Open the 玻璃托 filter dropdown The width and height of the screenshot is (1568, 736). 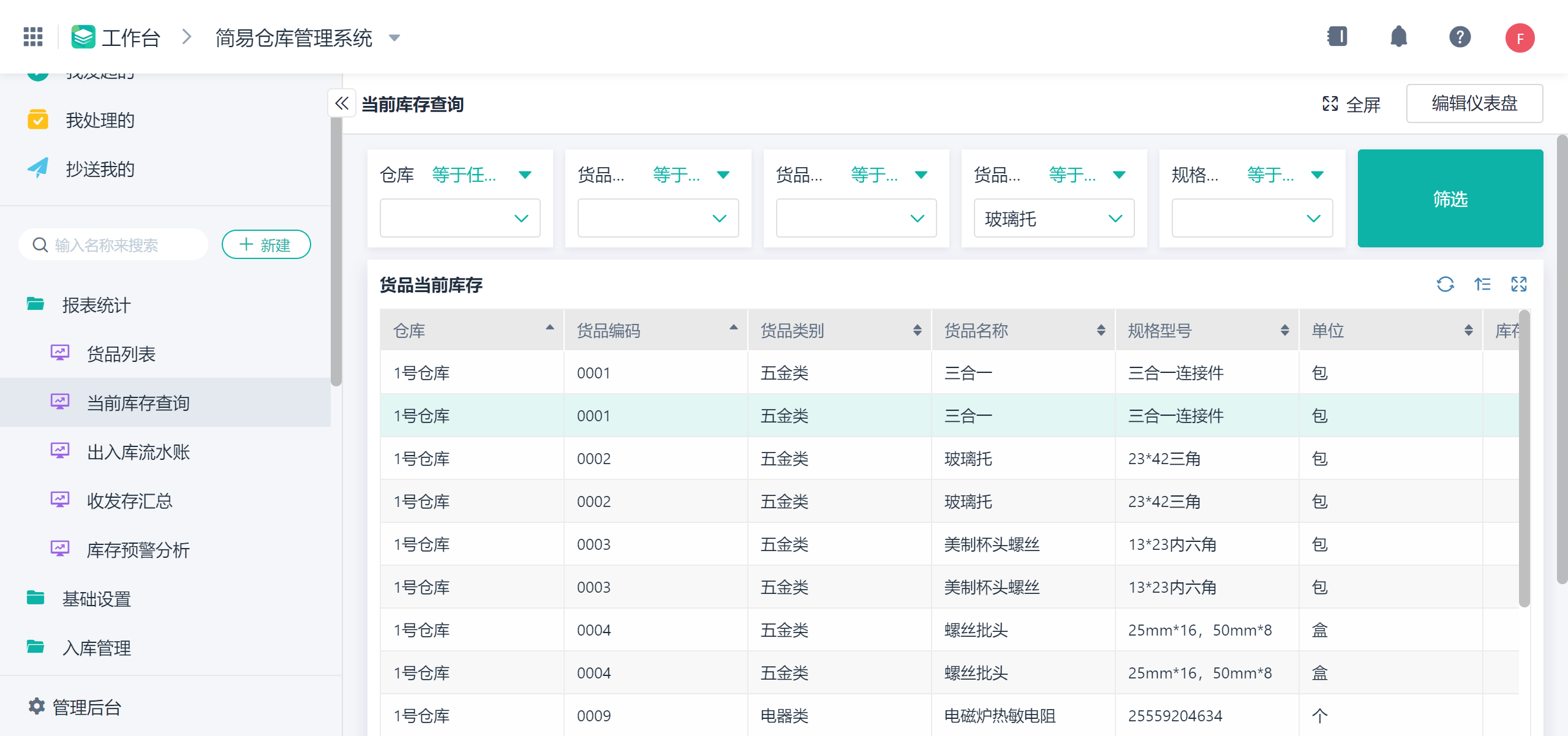[x=1053, y=219]
